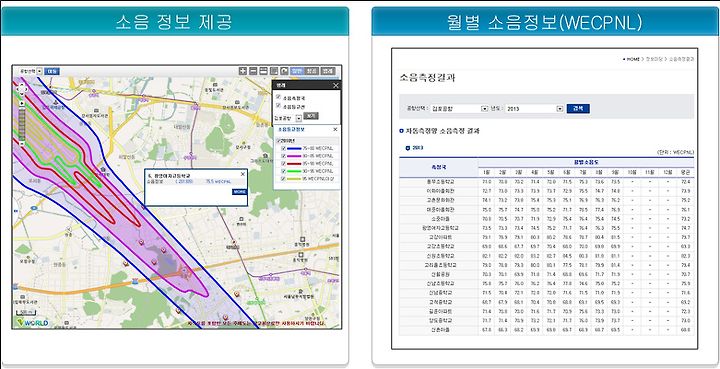Screen dimensions: 720x369
Task: Expand the 2013 section icon above the table
Action: click(x=407, y=148)
